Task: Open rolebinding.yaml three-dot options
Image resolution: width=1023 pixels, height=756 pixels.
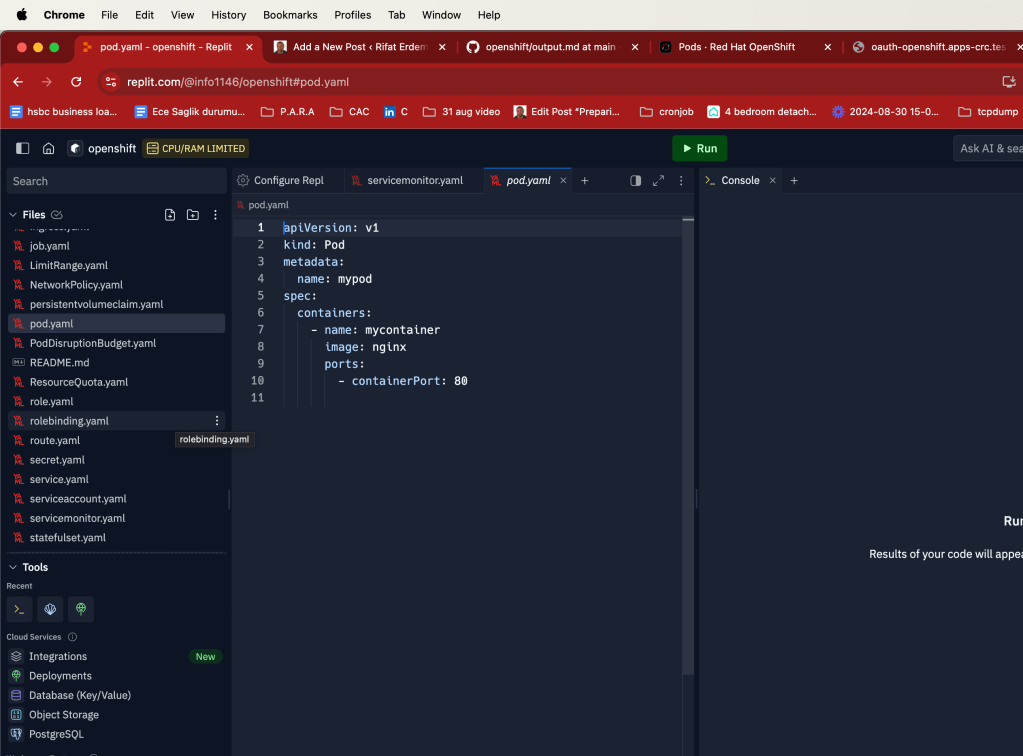Action: click(217, 421)
